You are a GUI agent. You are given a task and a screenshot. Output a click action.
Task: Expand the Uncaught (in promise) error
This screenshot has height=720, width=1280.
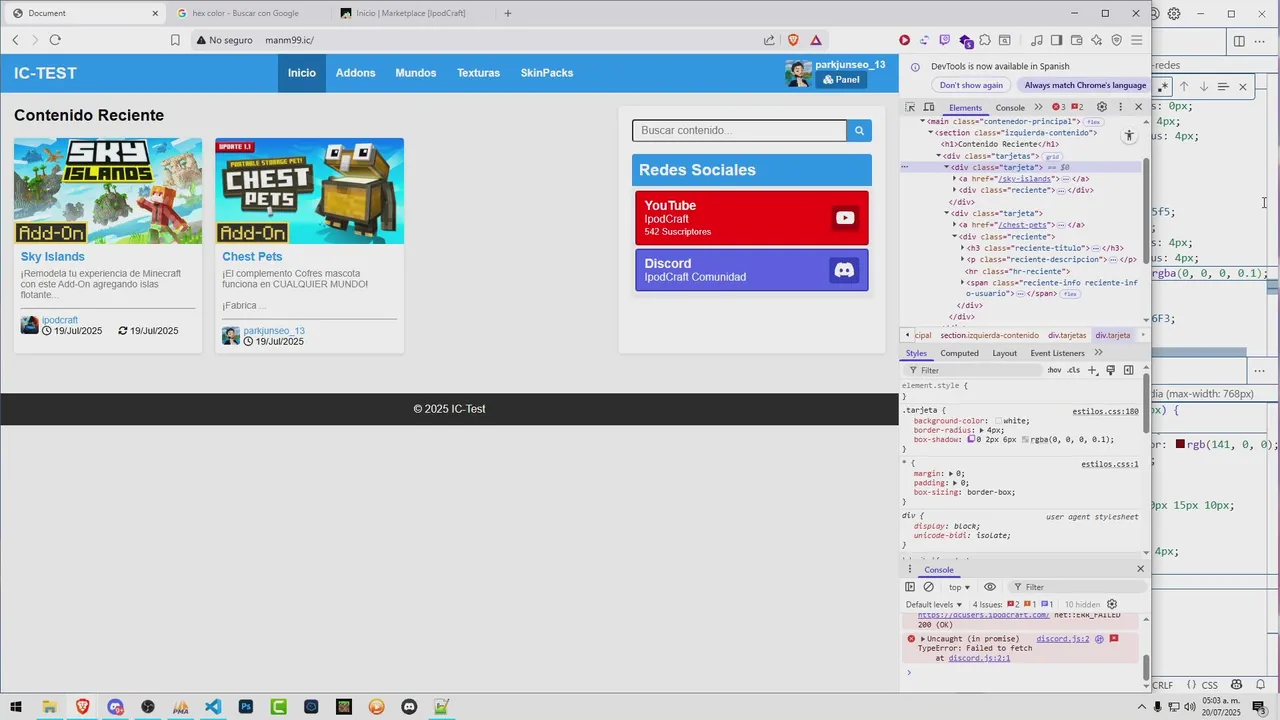click(923, 638)
